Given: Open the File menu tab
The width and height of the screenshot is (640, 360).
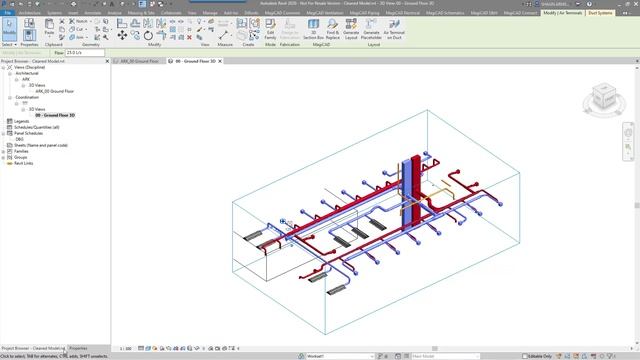Looking at the screenshot, I should point(7,13).
